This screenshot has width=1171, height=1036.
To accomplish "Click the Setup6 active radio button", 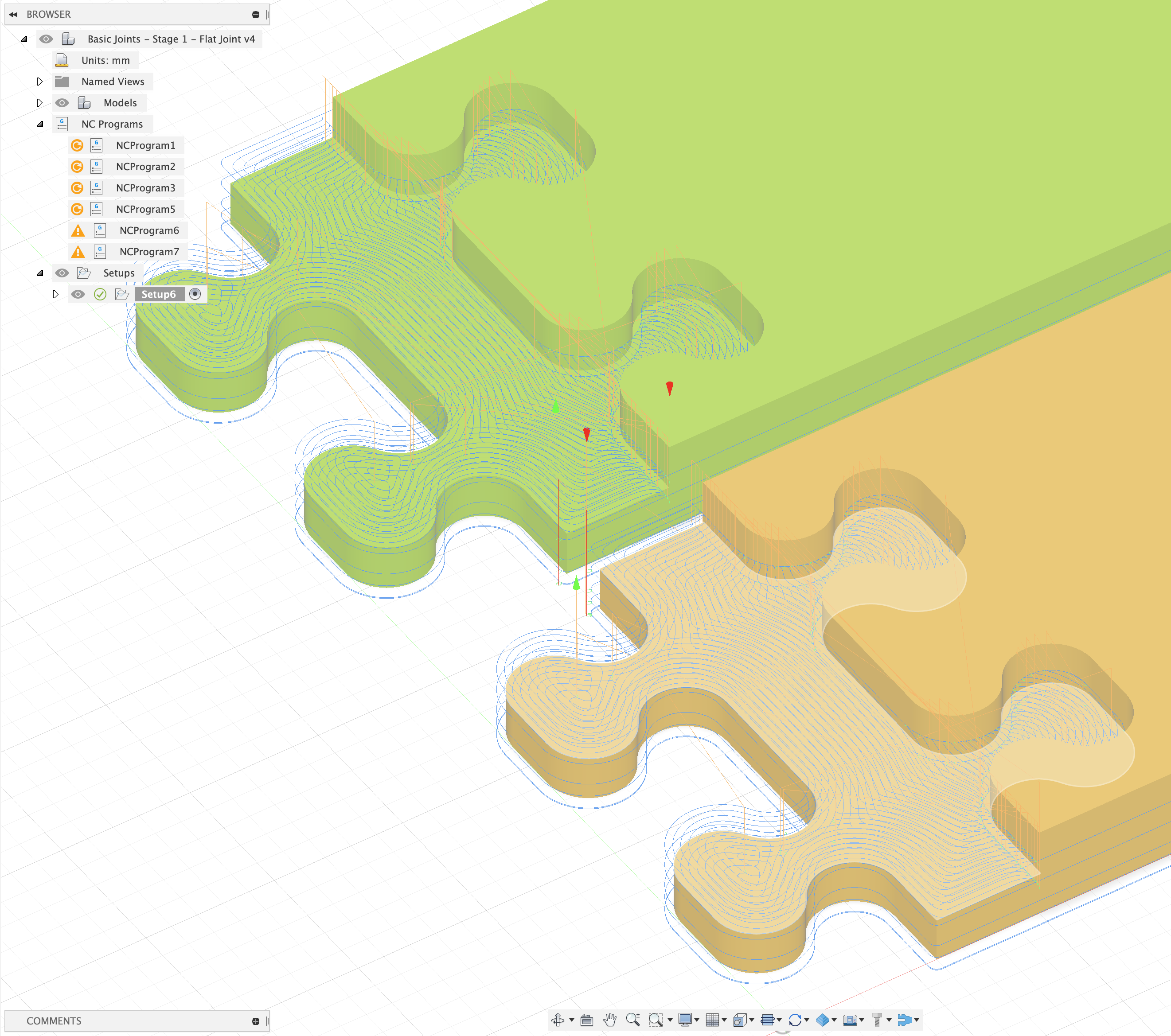I will click(195, 294).
